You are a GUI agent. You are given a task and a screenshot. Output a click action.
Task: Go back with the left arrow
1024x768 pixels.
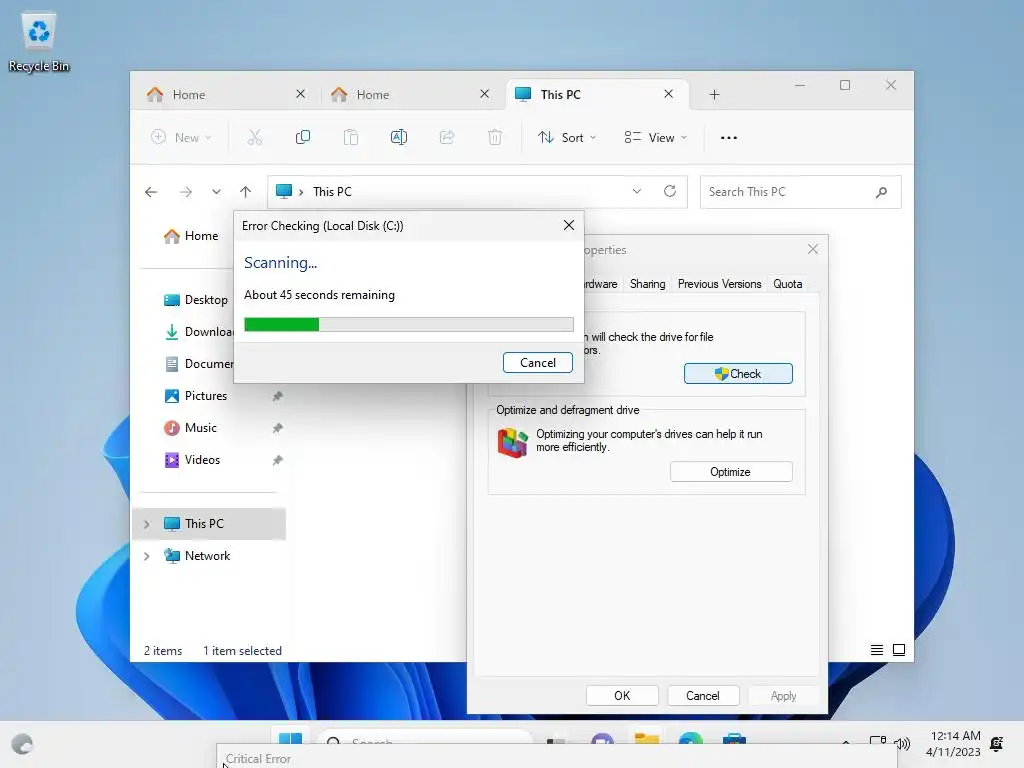pyautogui.click(x=151, y=192)
